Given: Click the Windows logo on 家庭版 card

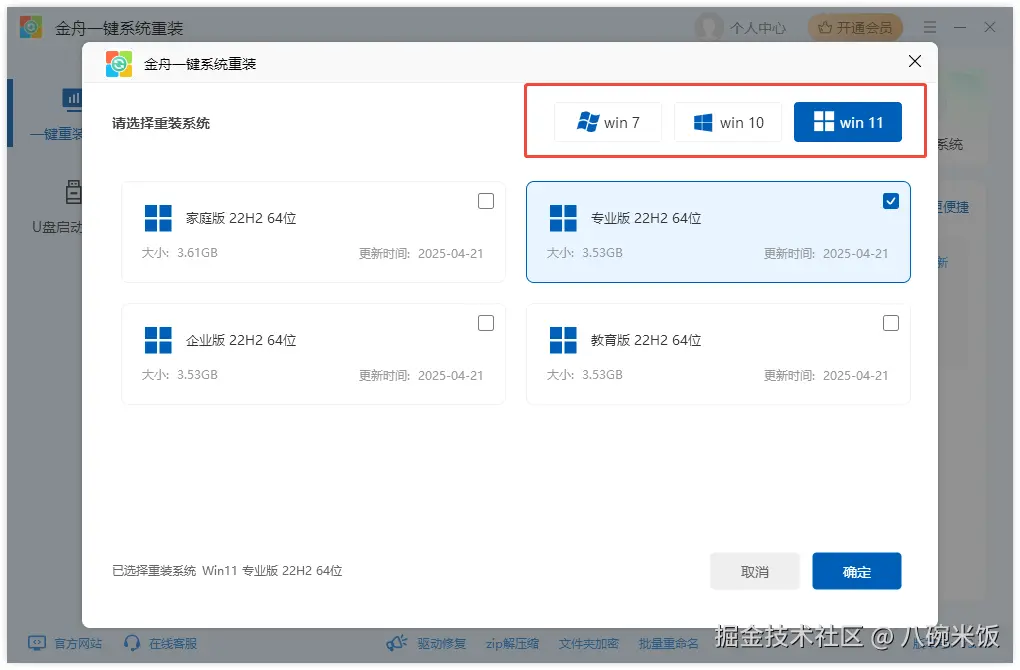Looking at the screenshot, I should [x=158, y=218].
